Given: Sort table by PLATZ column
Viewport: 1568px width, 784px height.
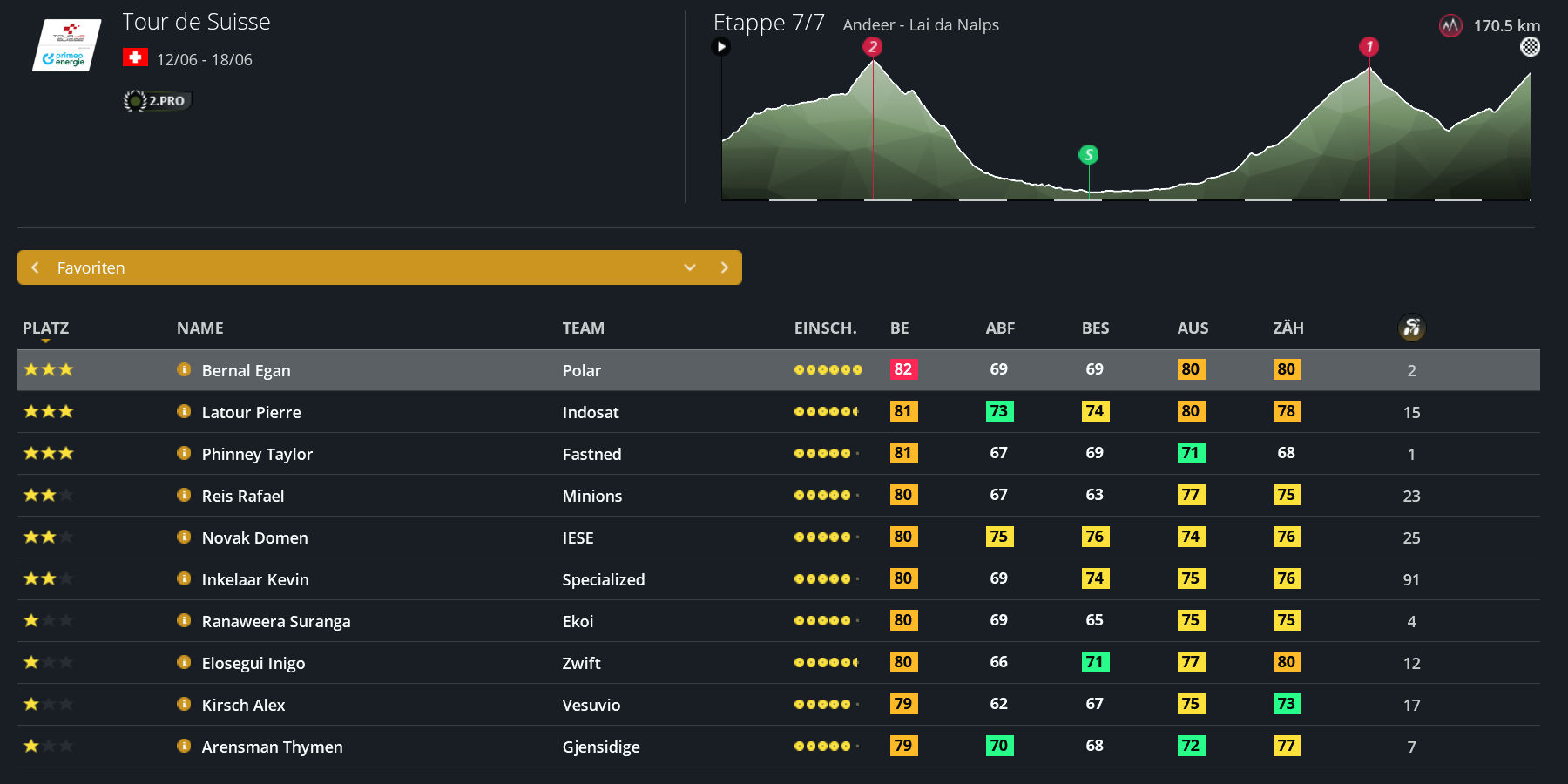Looking at the screenshot, I should point(45,328).
